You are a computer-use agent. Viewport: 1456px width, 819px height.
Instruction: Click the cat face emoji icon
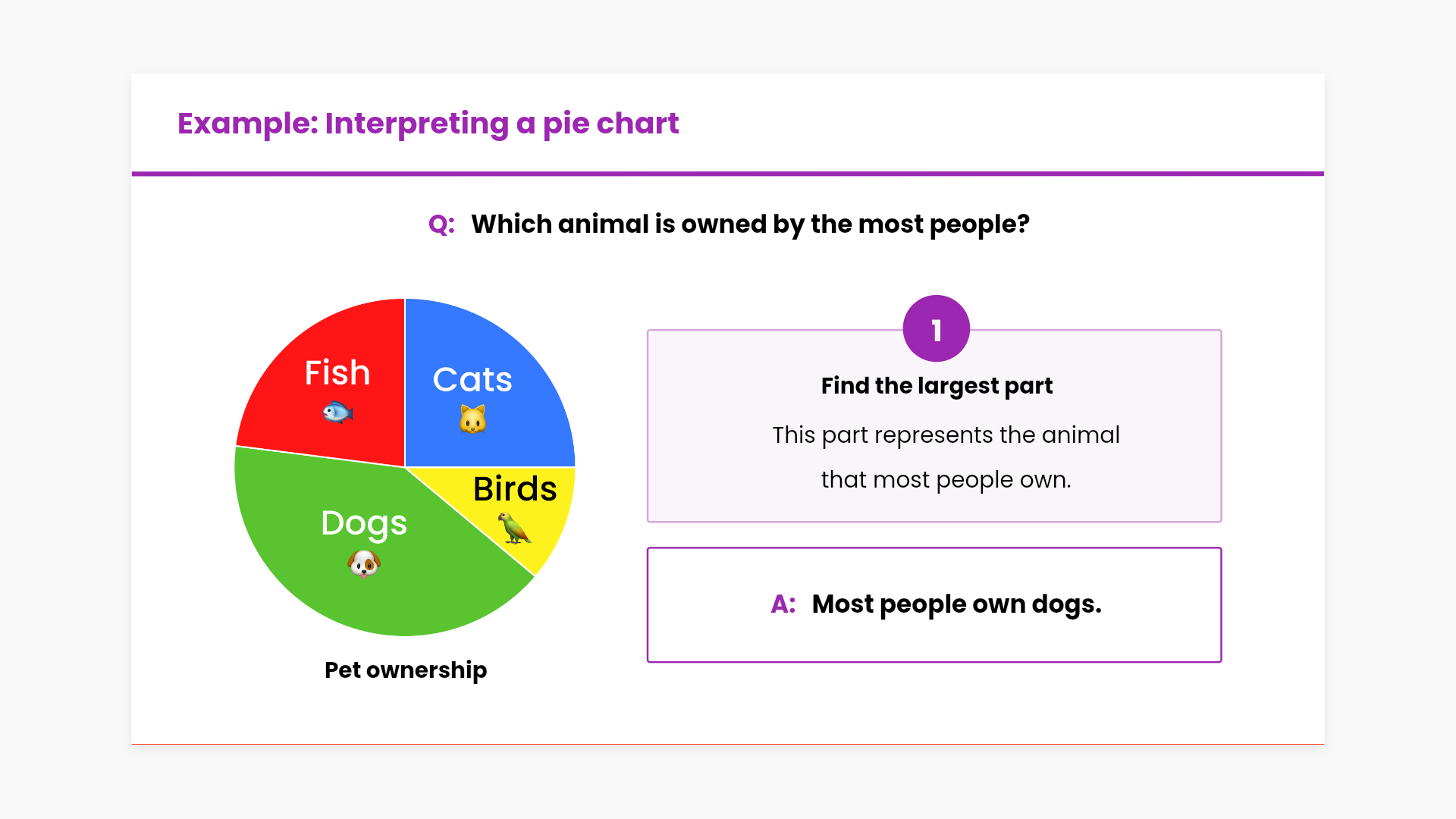coord(472,419)
